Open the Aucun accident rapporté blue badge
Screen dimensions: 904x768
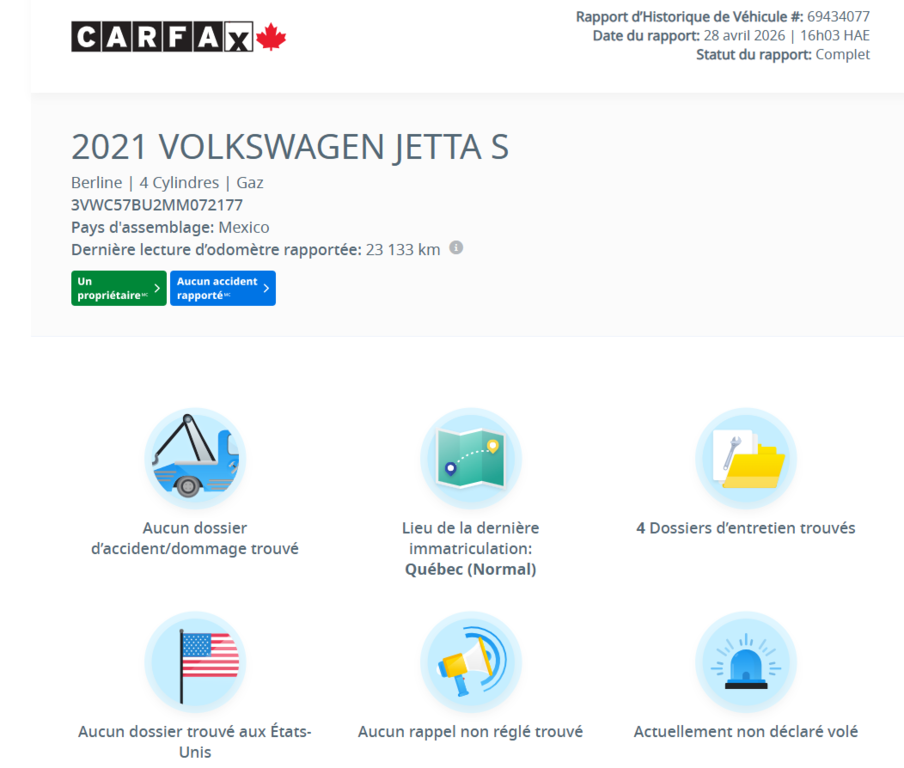point(223,288)
